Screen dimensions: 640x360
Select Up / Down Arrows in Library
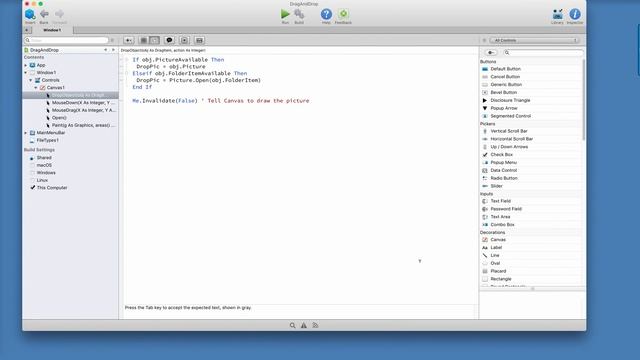(x=531, y=147)
